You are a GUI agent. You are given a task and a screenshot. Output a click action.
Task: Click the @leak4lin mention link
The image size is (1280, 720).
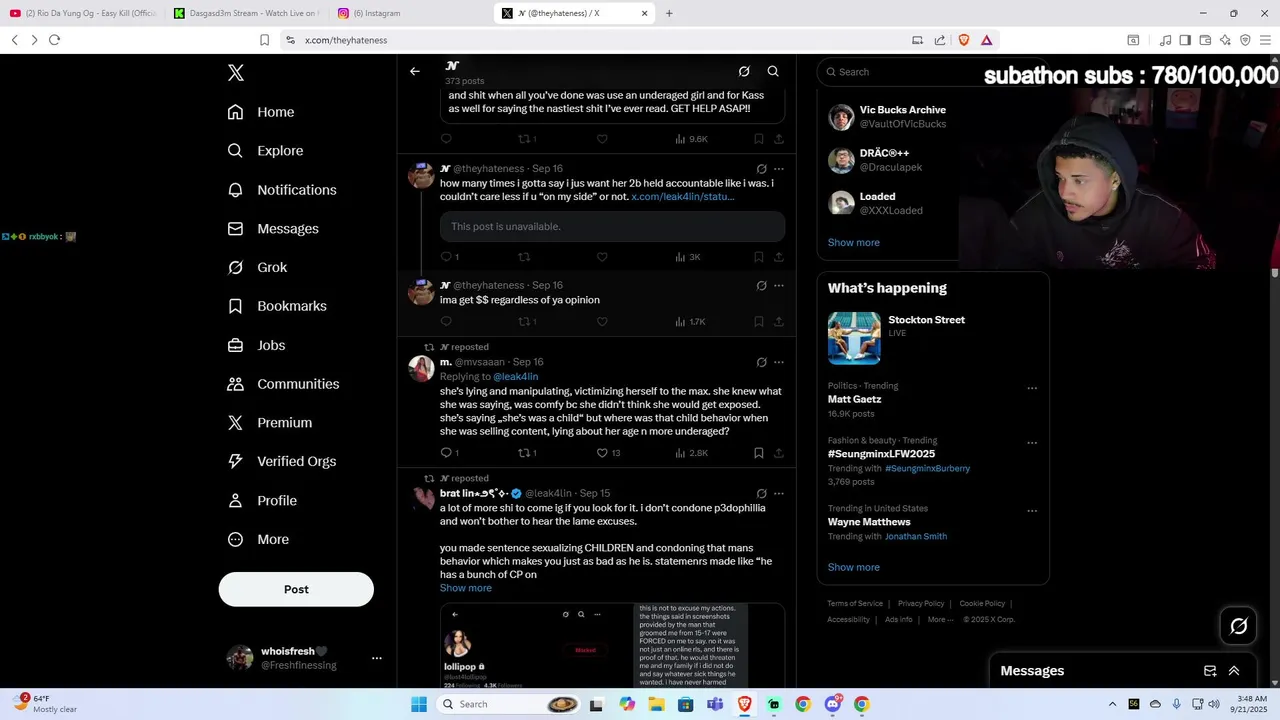[515, 377]
